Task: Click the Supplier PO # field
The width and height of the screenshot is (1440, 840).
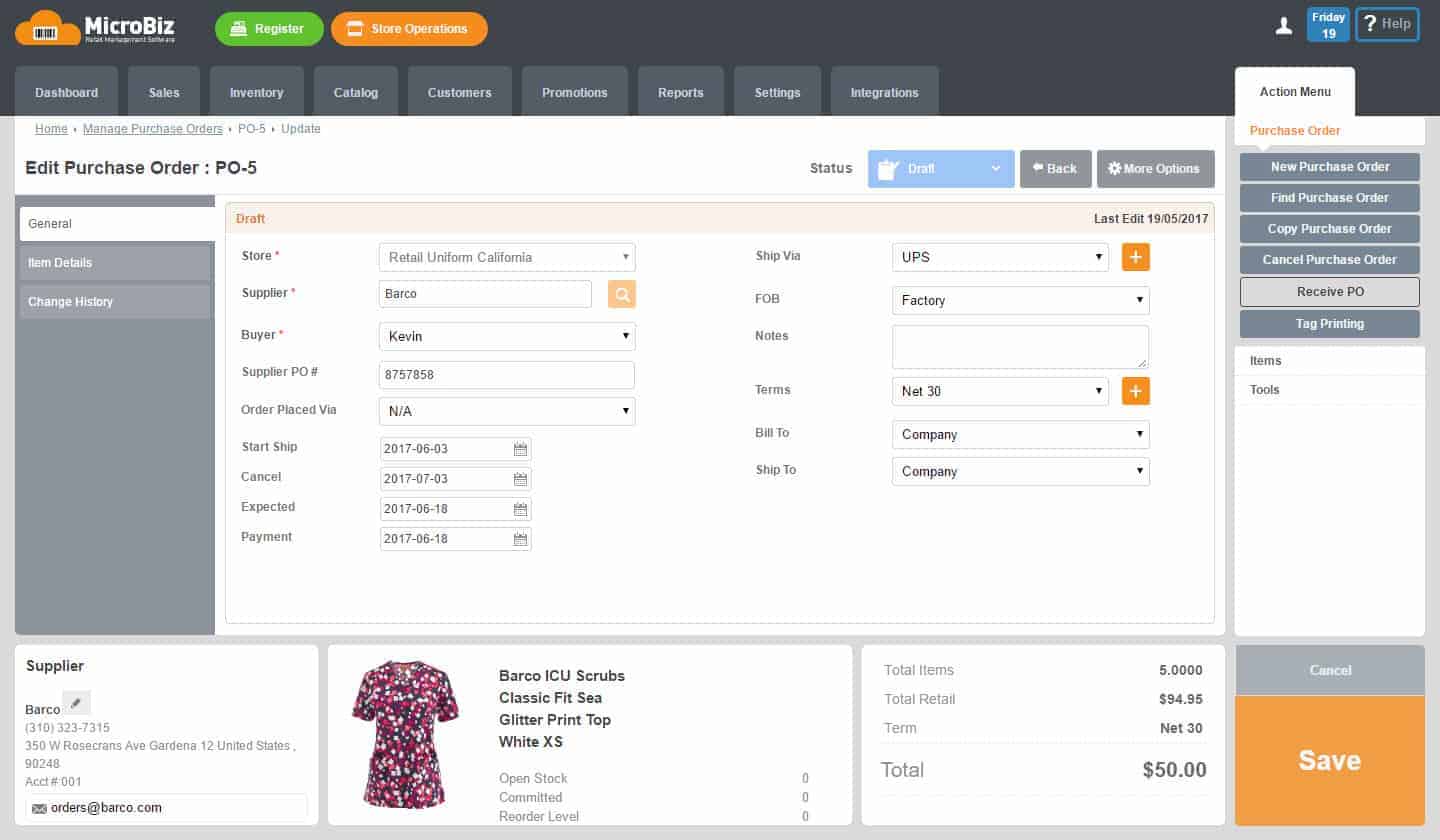Action: pos(507,375)
